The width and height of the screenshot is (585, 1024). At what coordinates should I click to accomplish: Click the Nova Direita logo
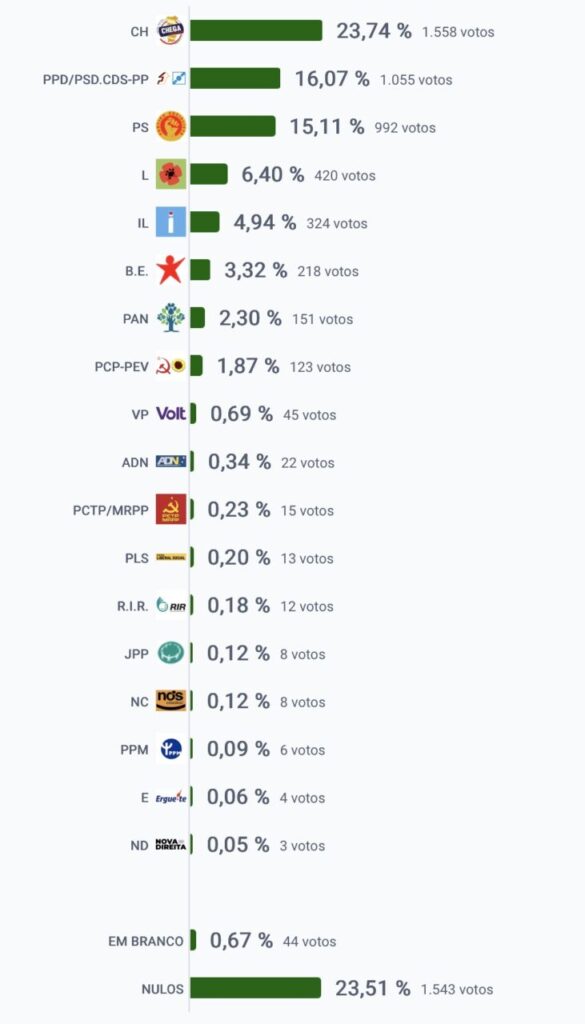pyautogui.click(x=171, y=844)
